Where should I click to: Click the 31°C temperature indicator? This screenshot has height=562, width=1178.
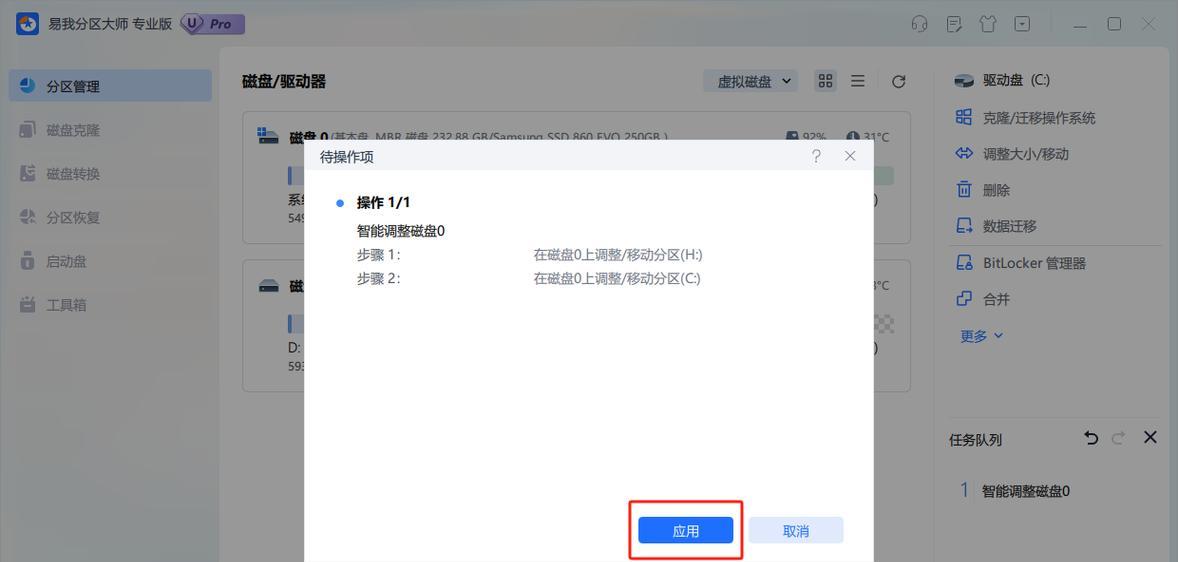click(868, 137)
